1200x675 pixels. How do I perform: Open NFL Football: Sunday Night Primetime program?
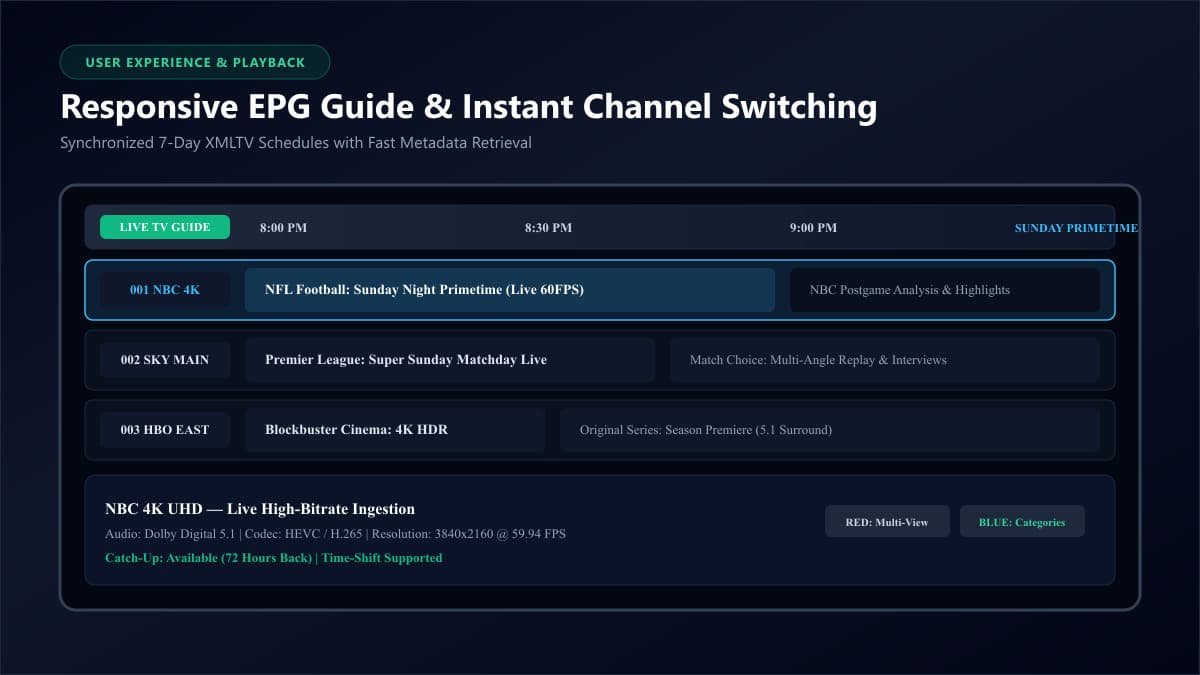[510, 290]
